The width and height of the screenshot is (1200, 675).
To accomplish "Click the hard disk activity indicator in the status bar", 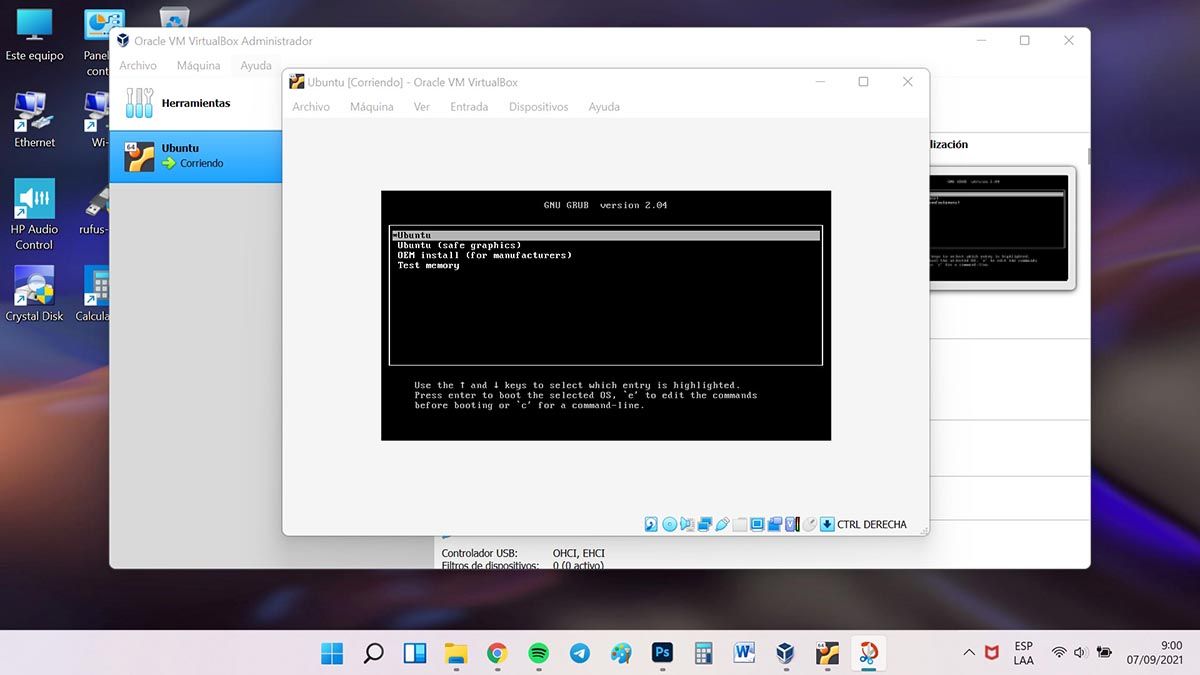I will 651,524.
